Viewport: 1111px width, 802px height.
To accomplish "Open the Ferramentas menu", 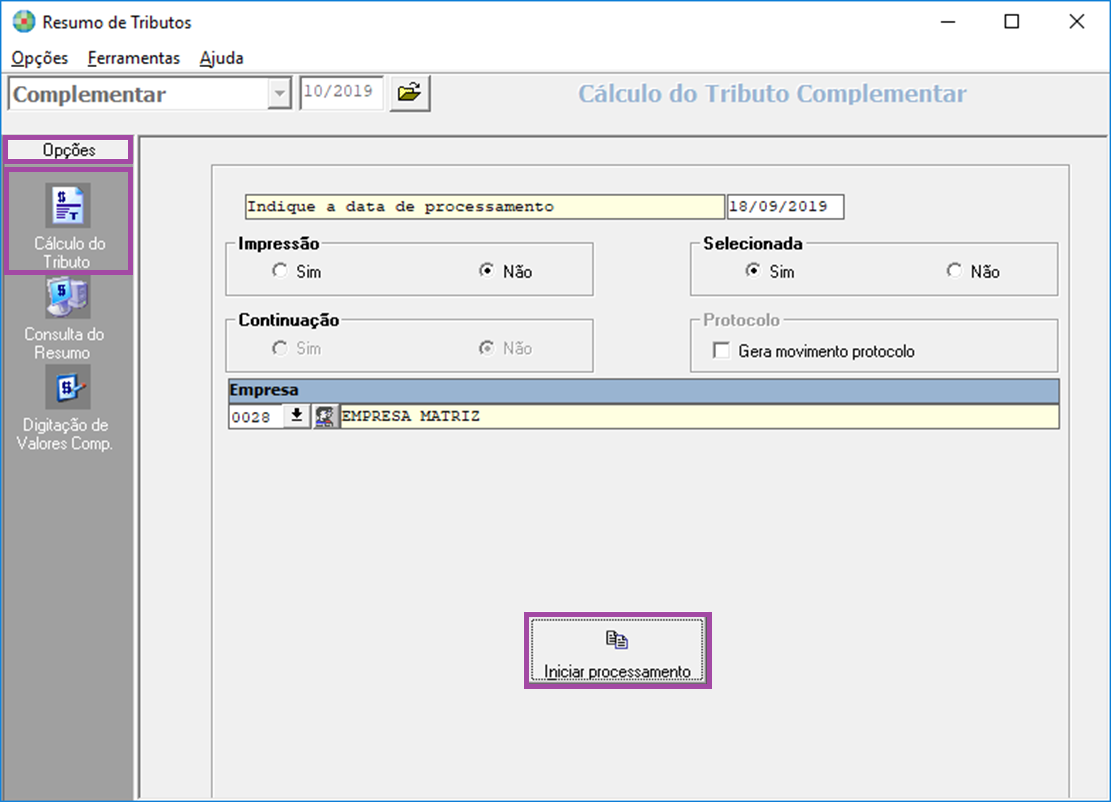I will (x=134, y=58).
